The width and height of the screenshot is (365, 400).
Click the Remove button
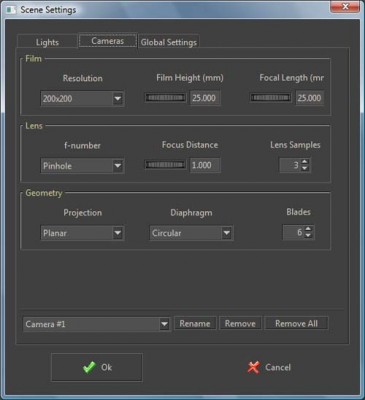[x=240, y=323]
